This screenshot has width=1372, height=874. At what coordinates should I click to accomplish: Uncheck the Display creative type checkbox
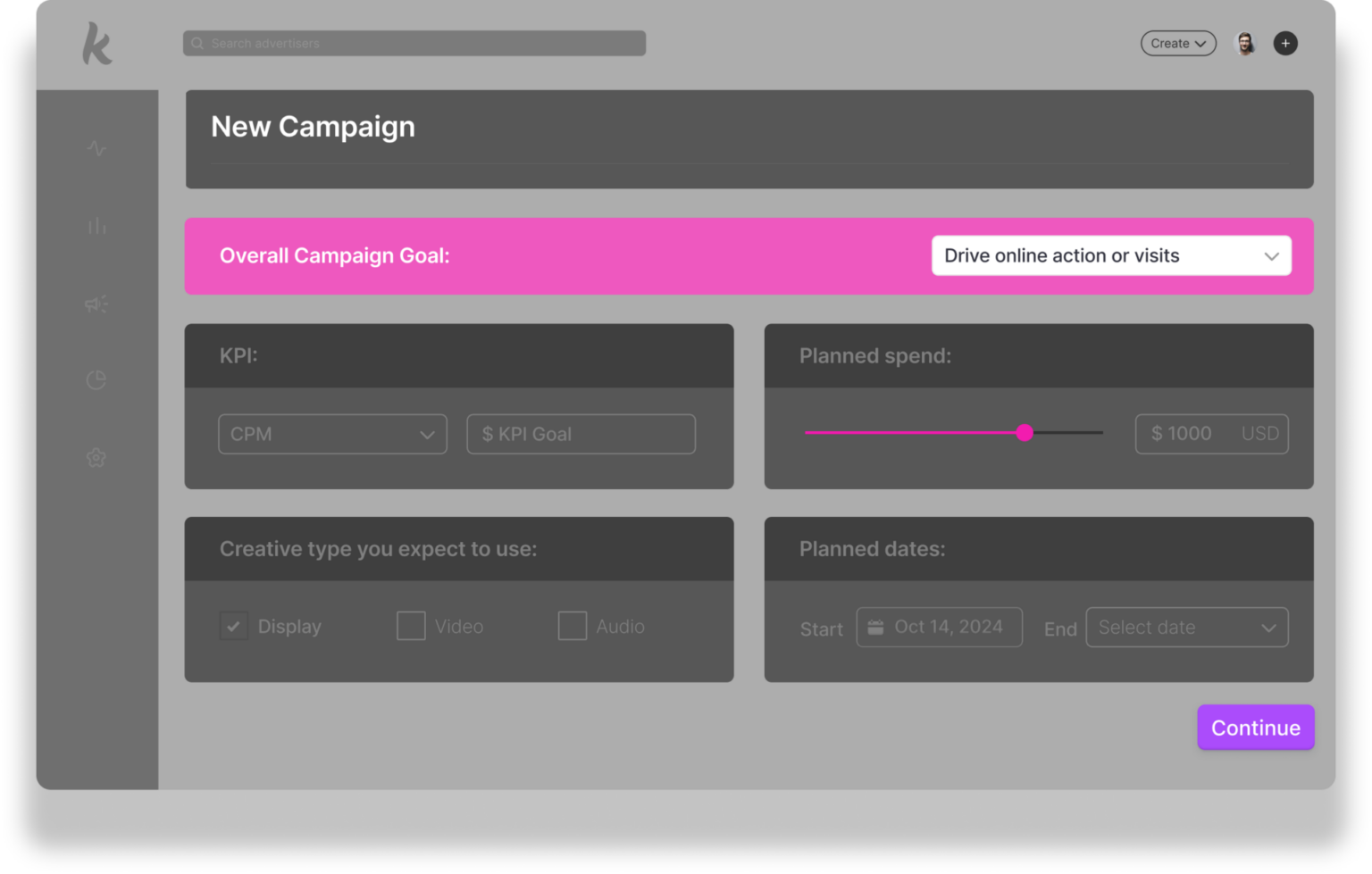coord(234,626)
